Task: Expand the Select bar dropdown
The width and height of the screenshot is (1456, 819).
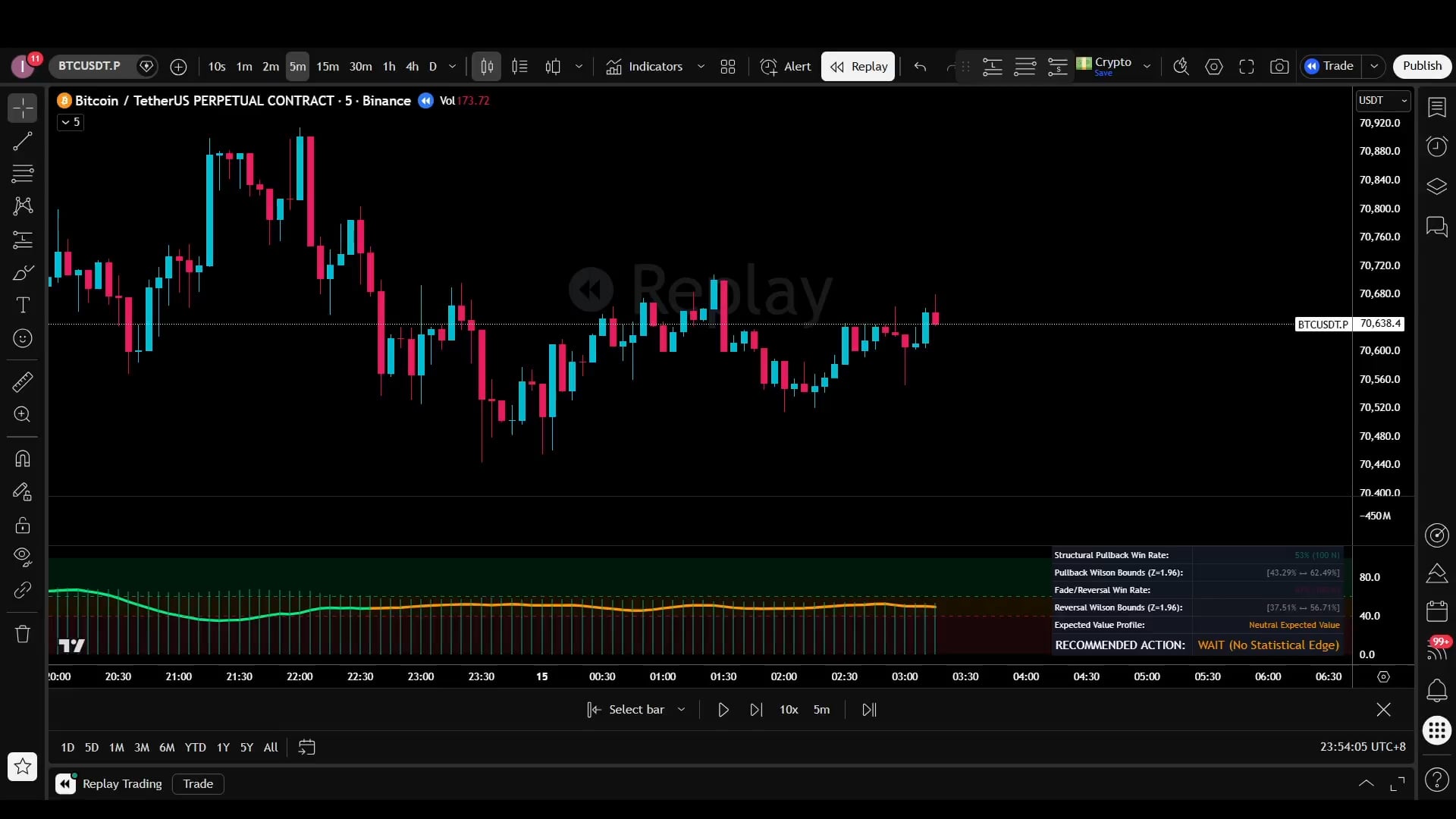Action: (x=681, y=710)
